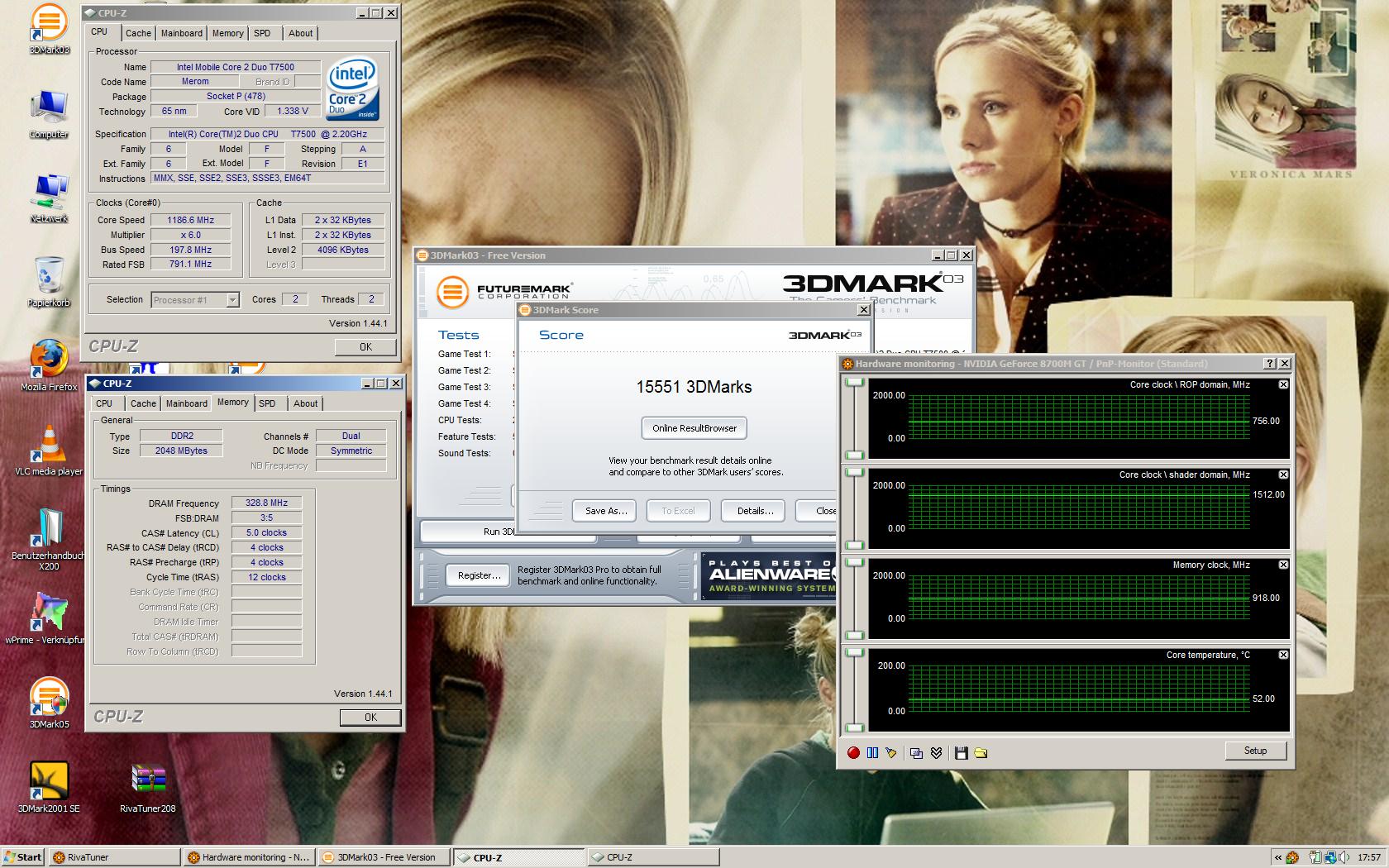Viewport: 1389px width, 868px height.
Task: Launch VLC media player from the desktop
Action: tap(49, 451)
